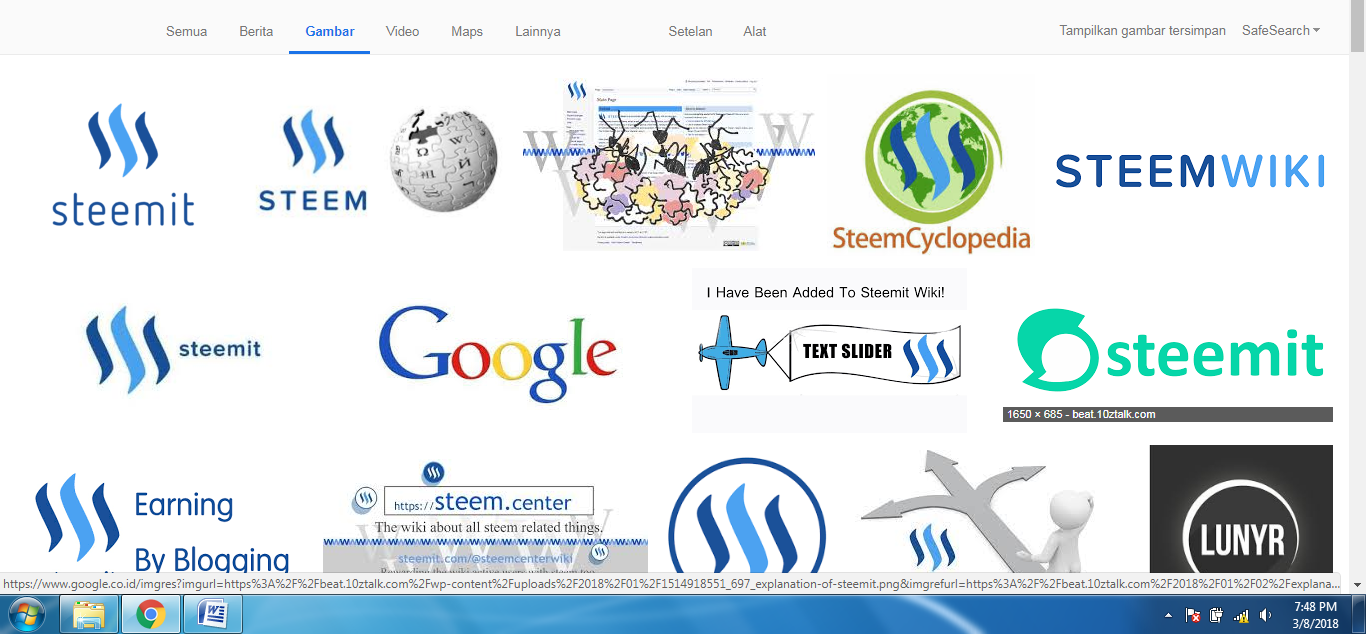
Task: Click the beat.10ztalk.com image caption
Action: pyautogui.click(x=1168, y=414)
